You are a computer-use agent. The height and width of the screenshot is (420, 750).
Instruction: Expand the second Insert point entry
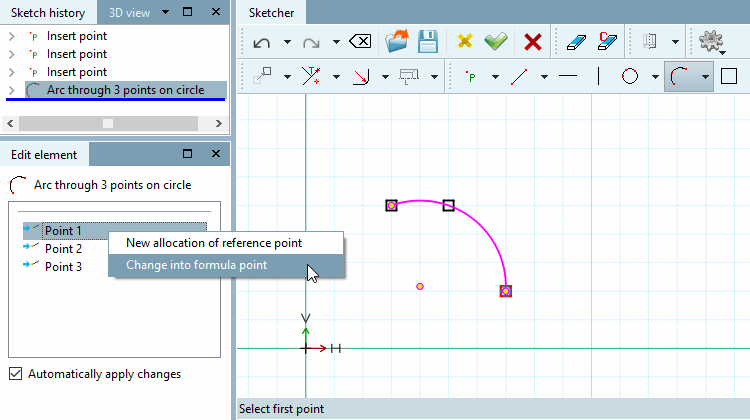[x=12, y=54]
